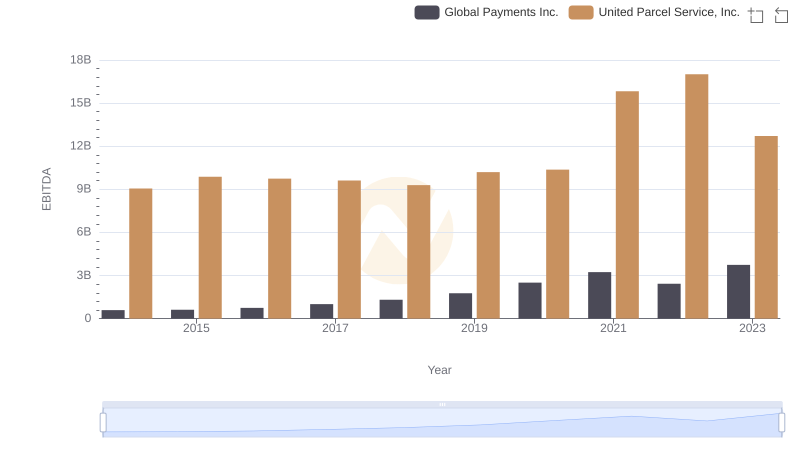Click the 2021 United Parcel Service bar
Image resolution: width=800 pixels, height=461 pixels.
(x=627, y=205)
